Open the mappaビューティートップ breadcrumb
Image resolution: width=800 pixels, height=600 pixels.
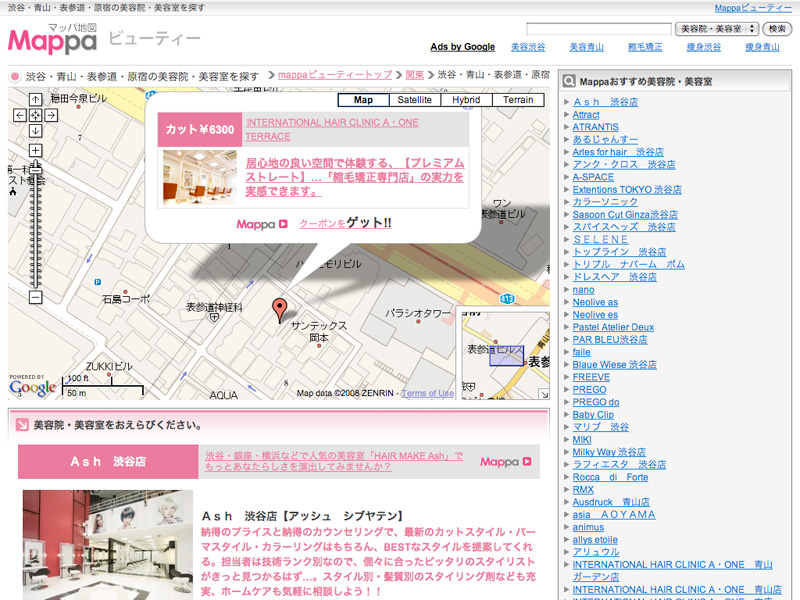click(335, 75)
